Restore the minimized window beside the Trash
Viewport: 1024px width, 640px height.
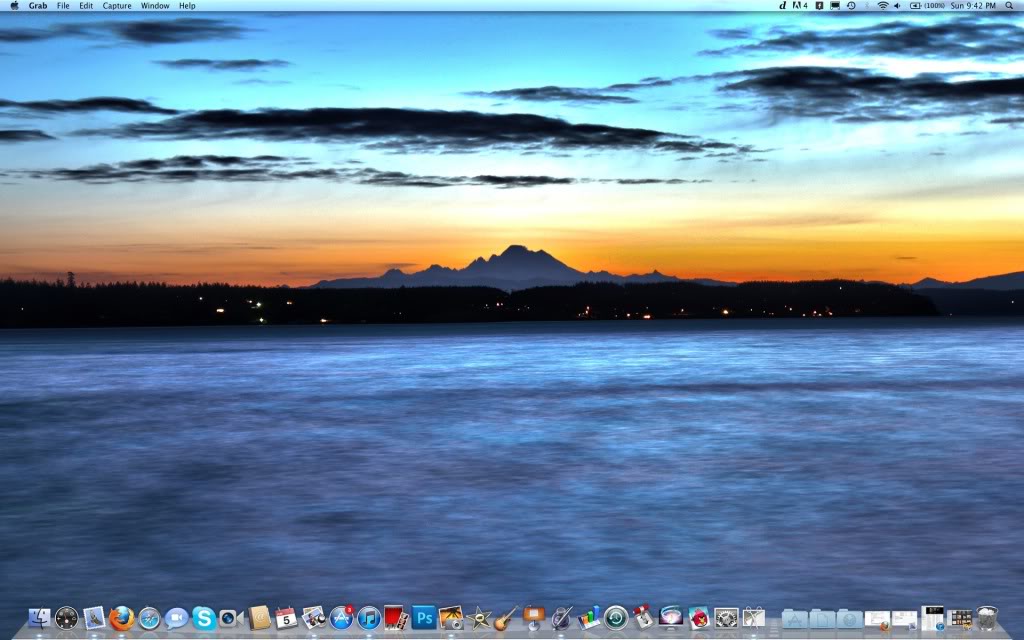point(960,618)
